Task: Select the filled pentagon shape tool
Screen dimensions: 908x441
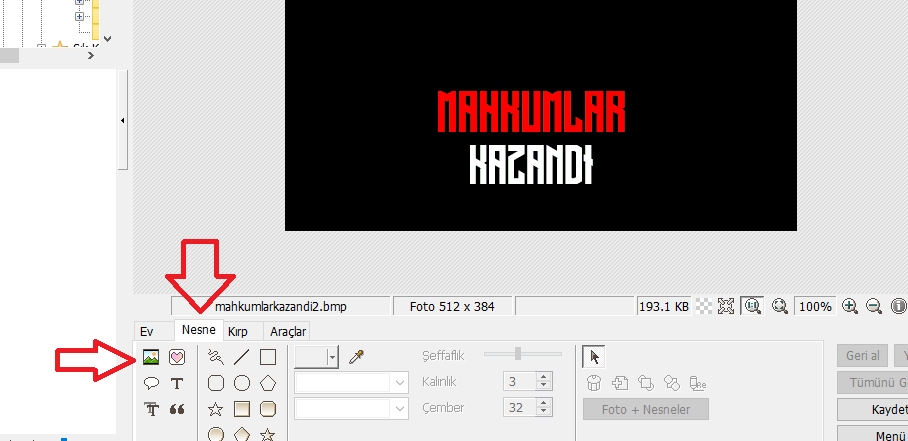Action: tap(241, 435)
